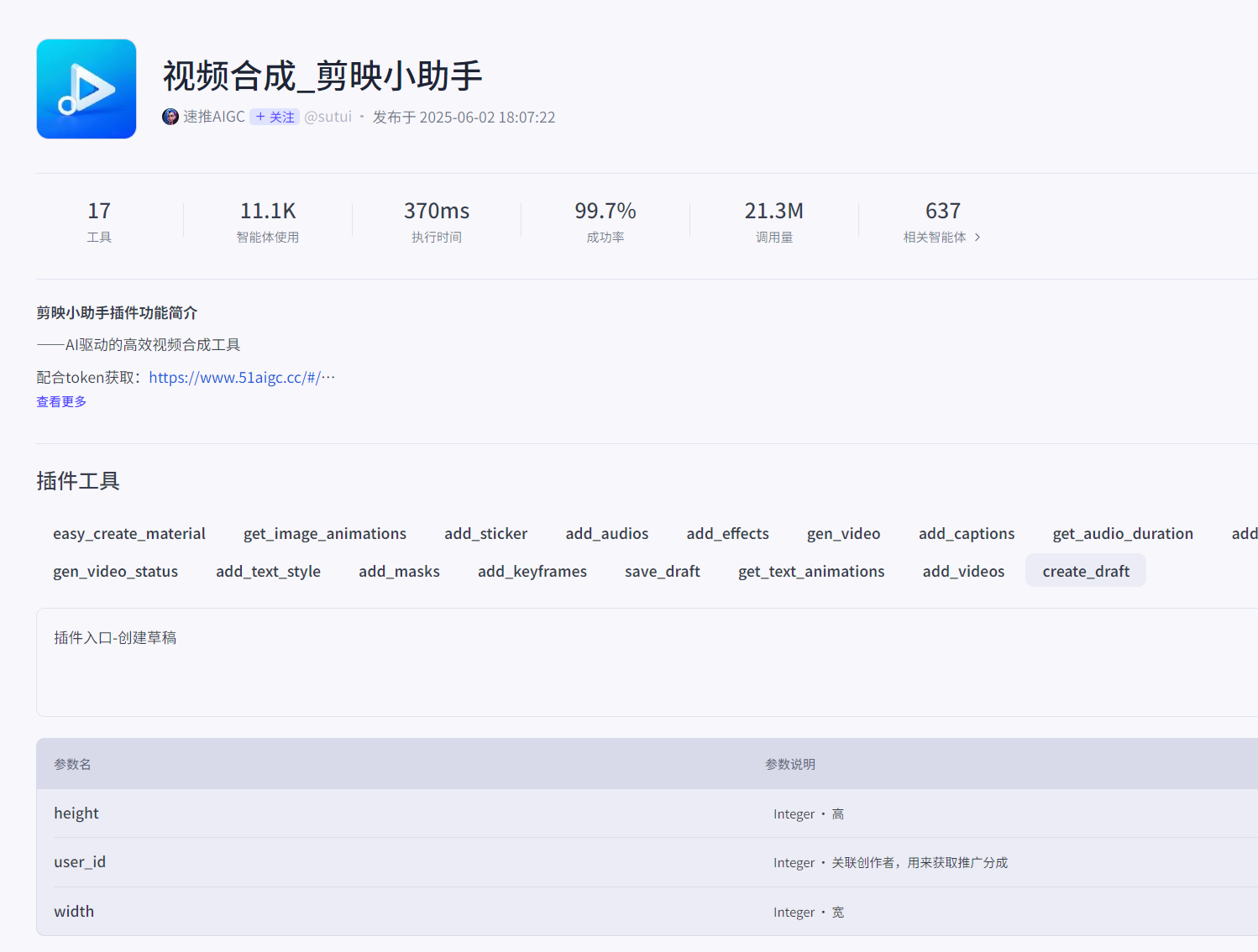The width and height of the screenshot is (1258, 952).
Task: Click the 21.3M 调用量 statistic
Action: (x=774, y=222)
